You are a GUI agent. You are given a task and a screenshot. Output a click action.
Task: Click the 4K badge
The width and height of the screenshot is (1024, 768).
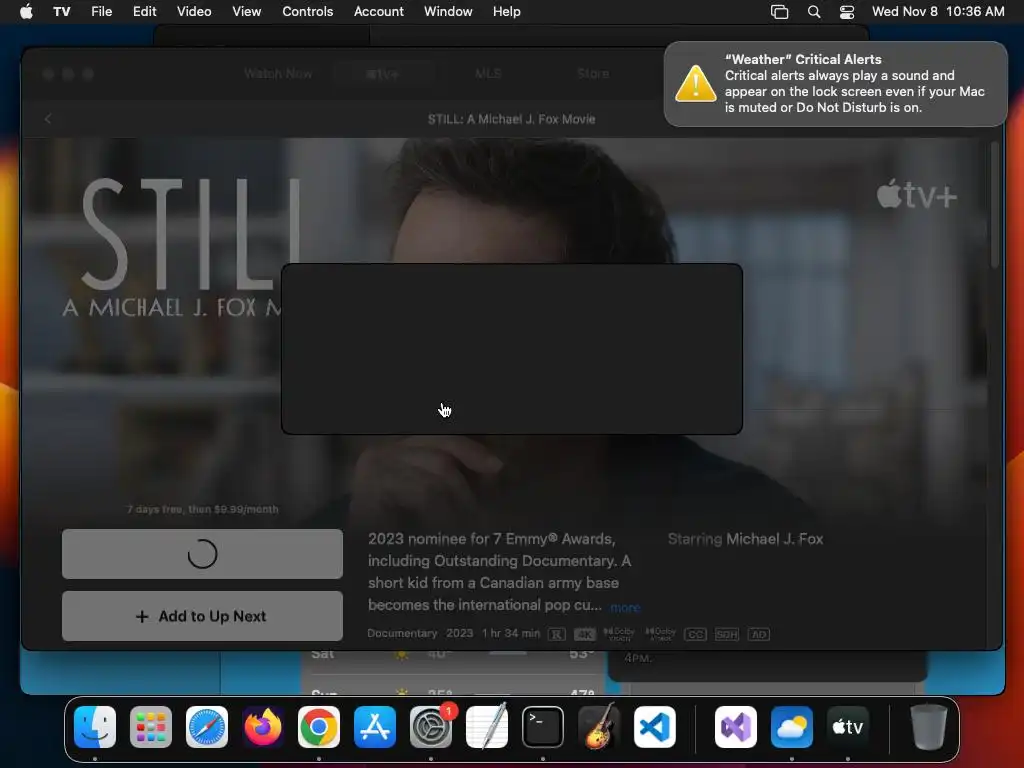pyautogui.click(x=584, y=634)
